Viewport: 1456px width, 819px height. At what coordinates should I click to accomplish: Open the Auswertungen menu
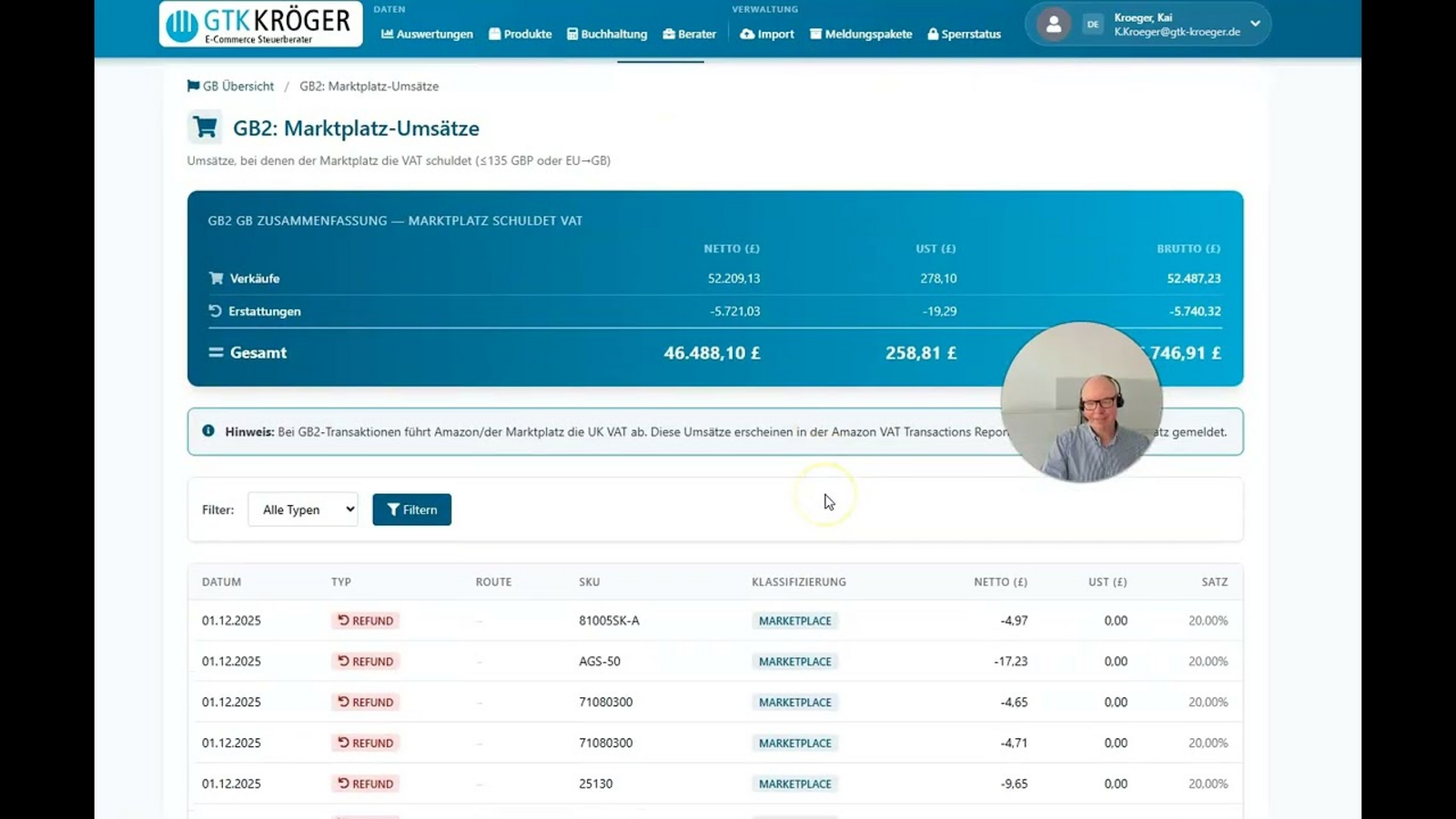click(427, 34)
